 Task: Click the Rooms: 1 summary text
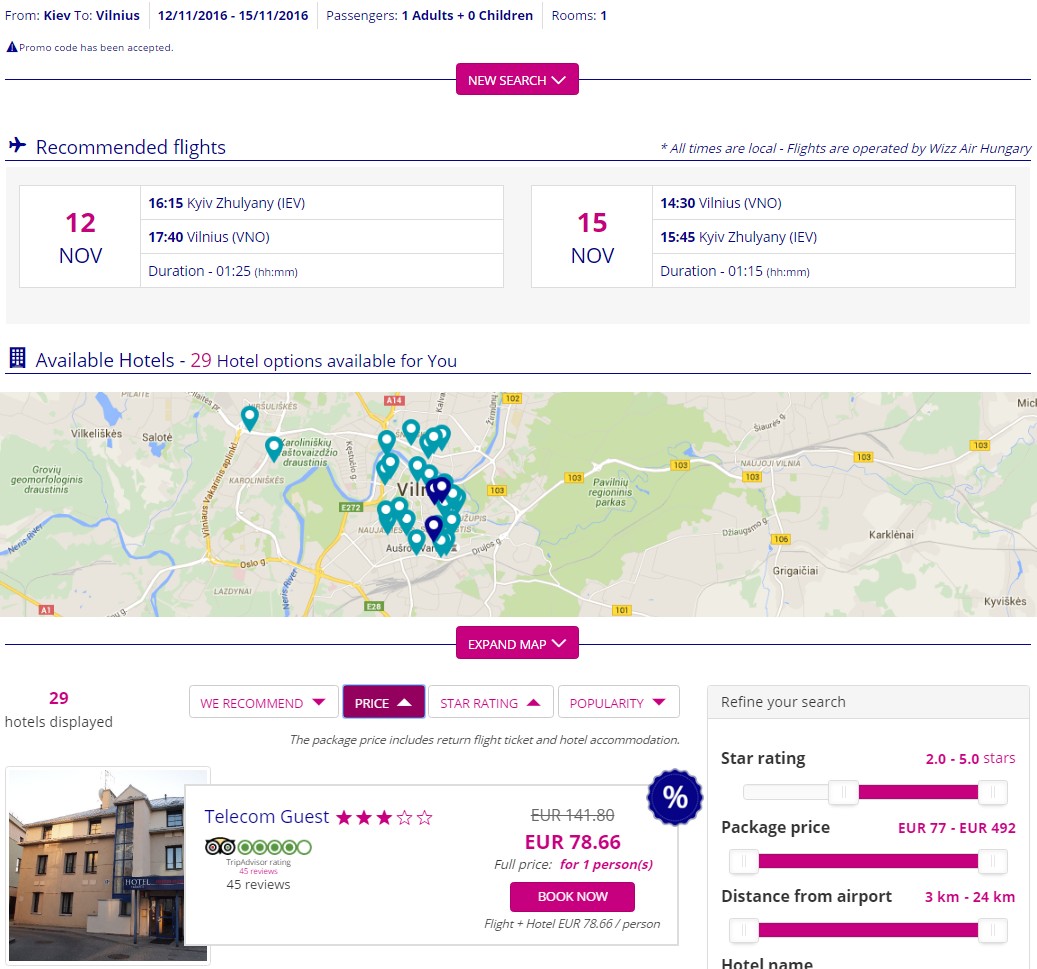coord(579,15)
